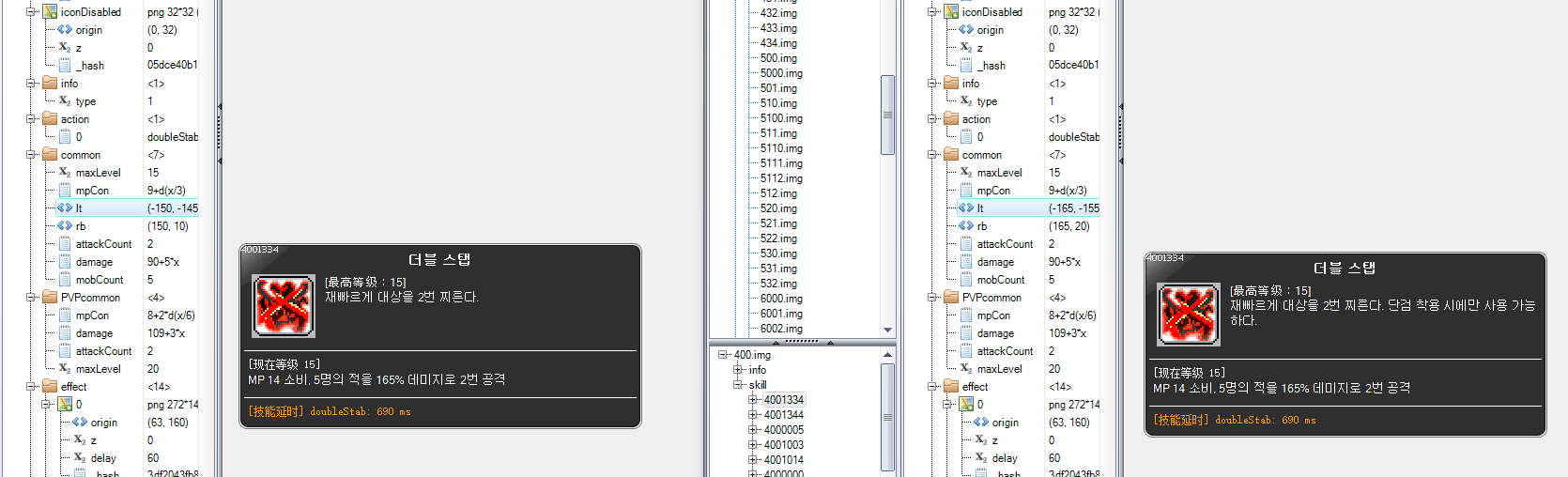
Task: Select the 4000005 skill entry
Action: pyautogui.click(x=783, y=430)
